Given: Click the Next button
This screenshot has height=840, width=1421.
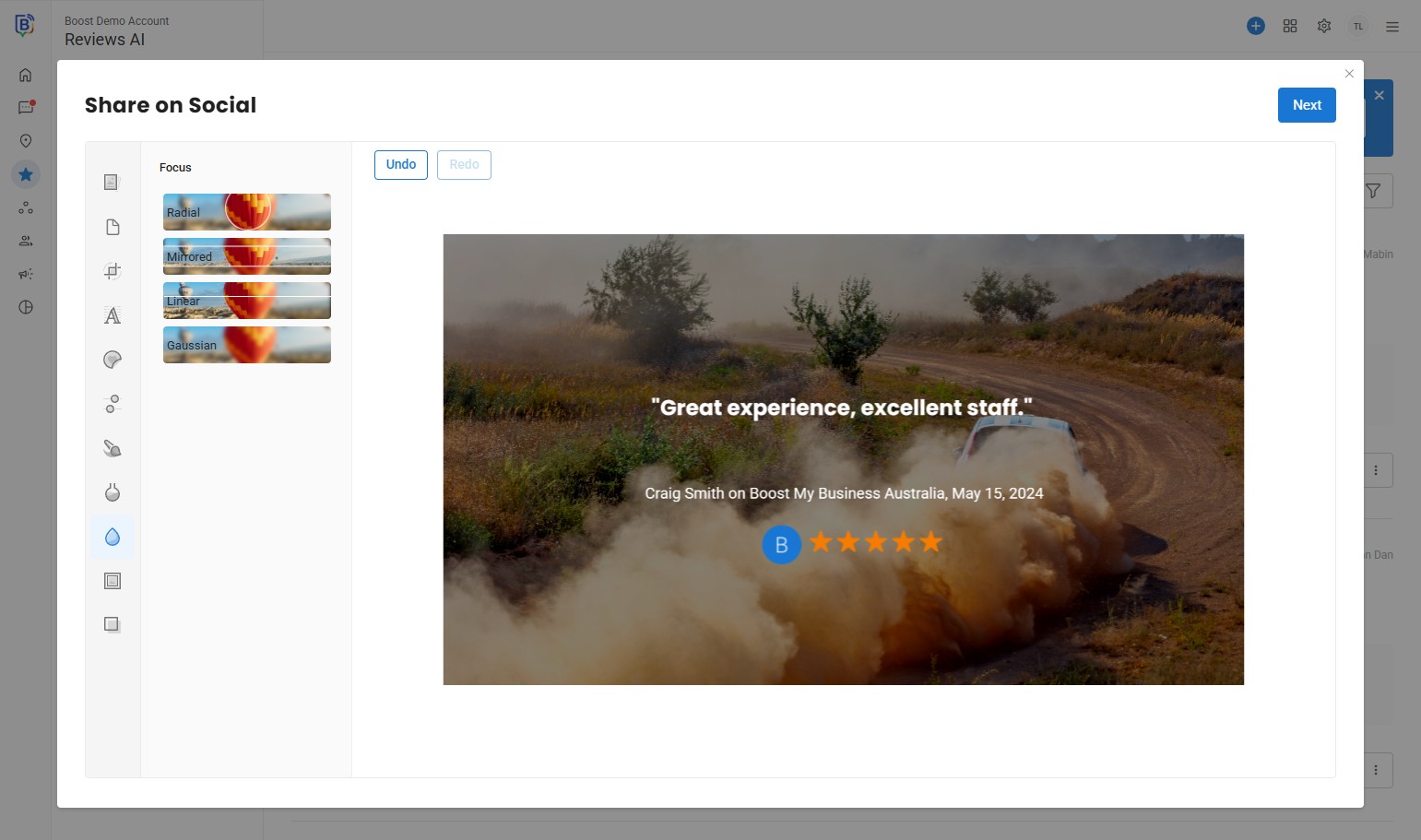Looking at the screenshot, I should click(x=1306, y=105).
